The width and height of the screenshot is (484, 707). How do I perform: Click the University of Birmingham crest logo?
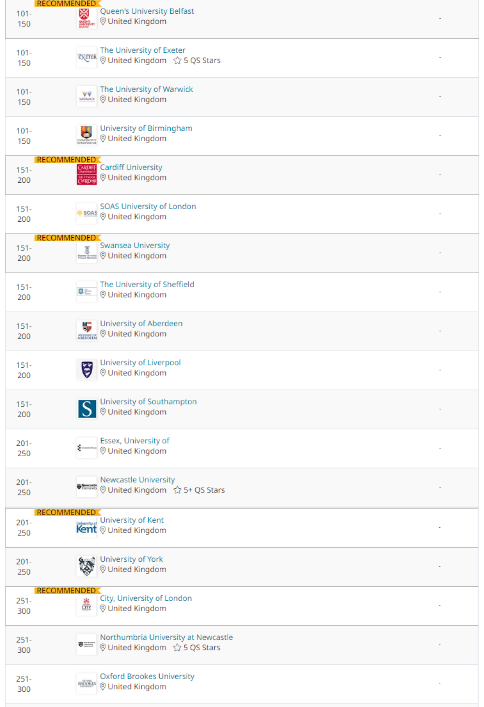(87, 135)
